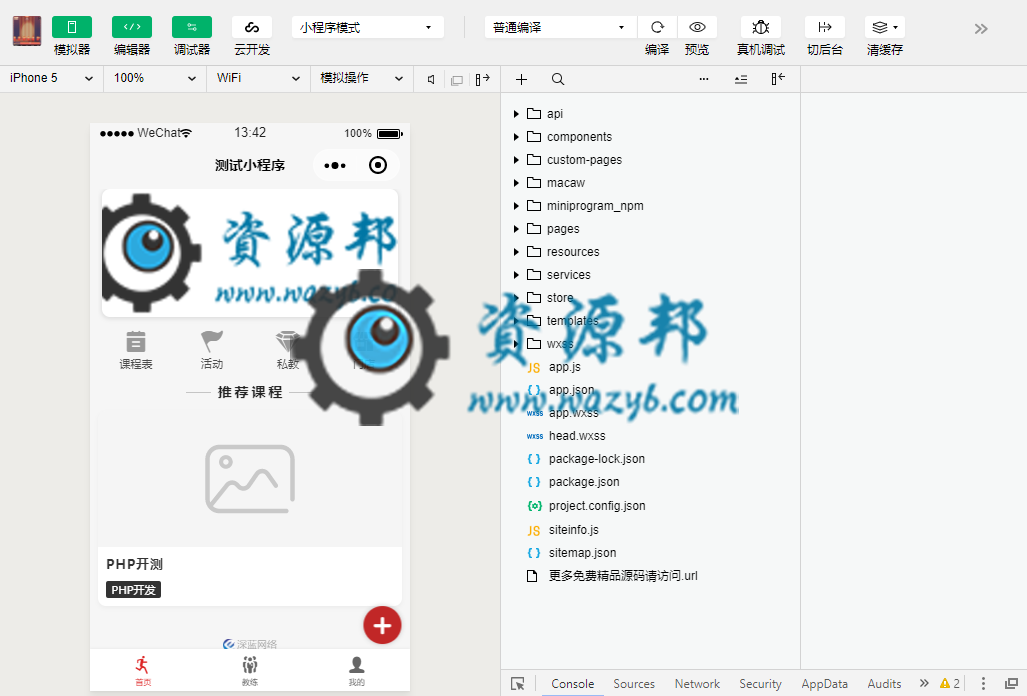Open the clear cache layers icon
The width and height of the screenshot is (1027, 696).
[x=885, y=27]
